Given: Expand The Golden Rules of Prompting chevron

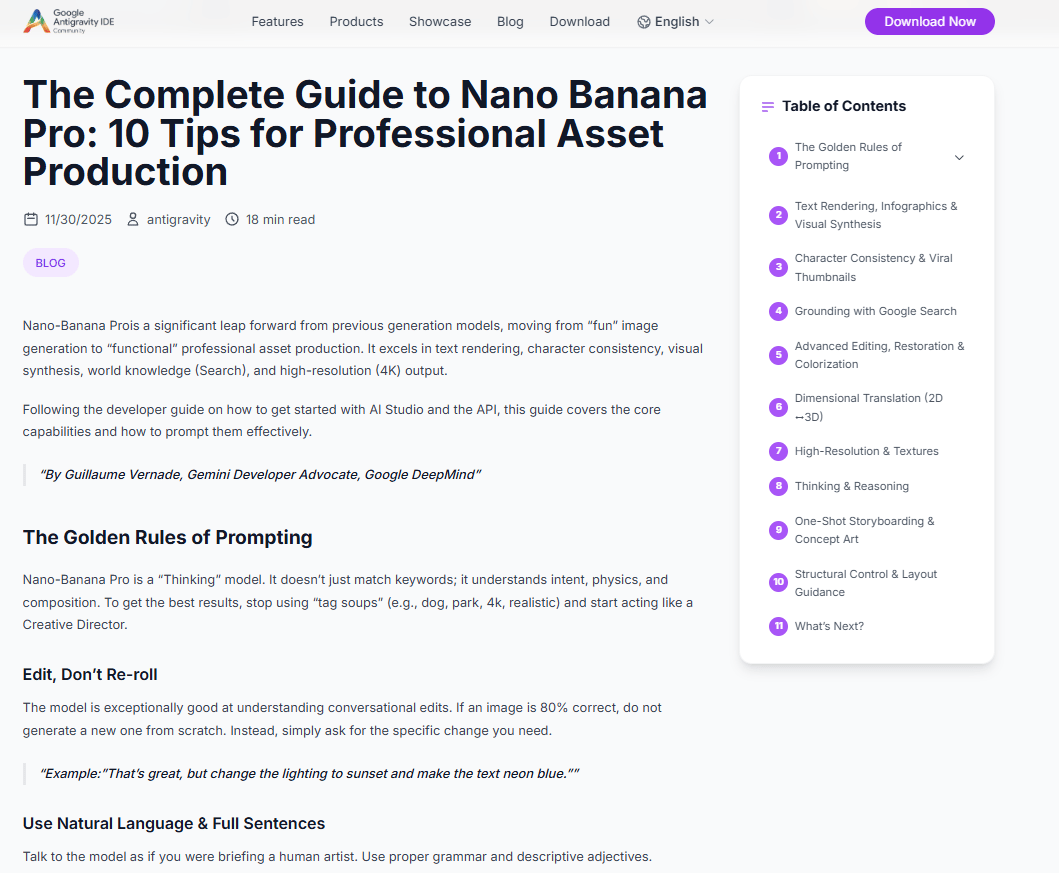Looking at the screenshot, I should [959, 157].
